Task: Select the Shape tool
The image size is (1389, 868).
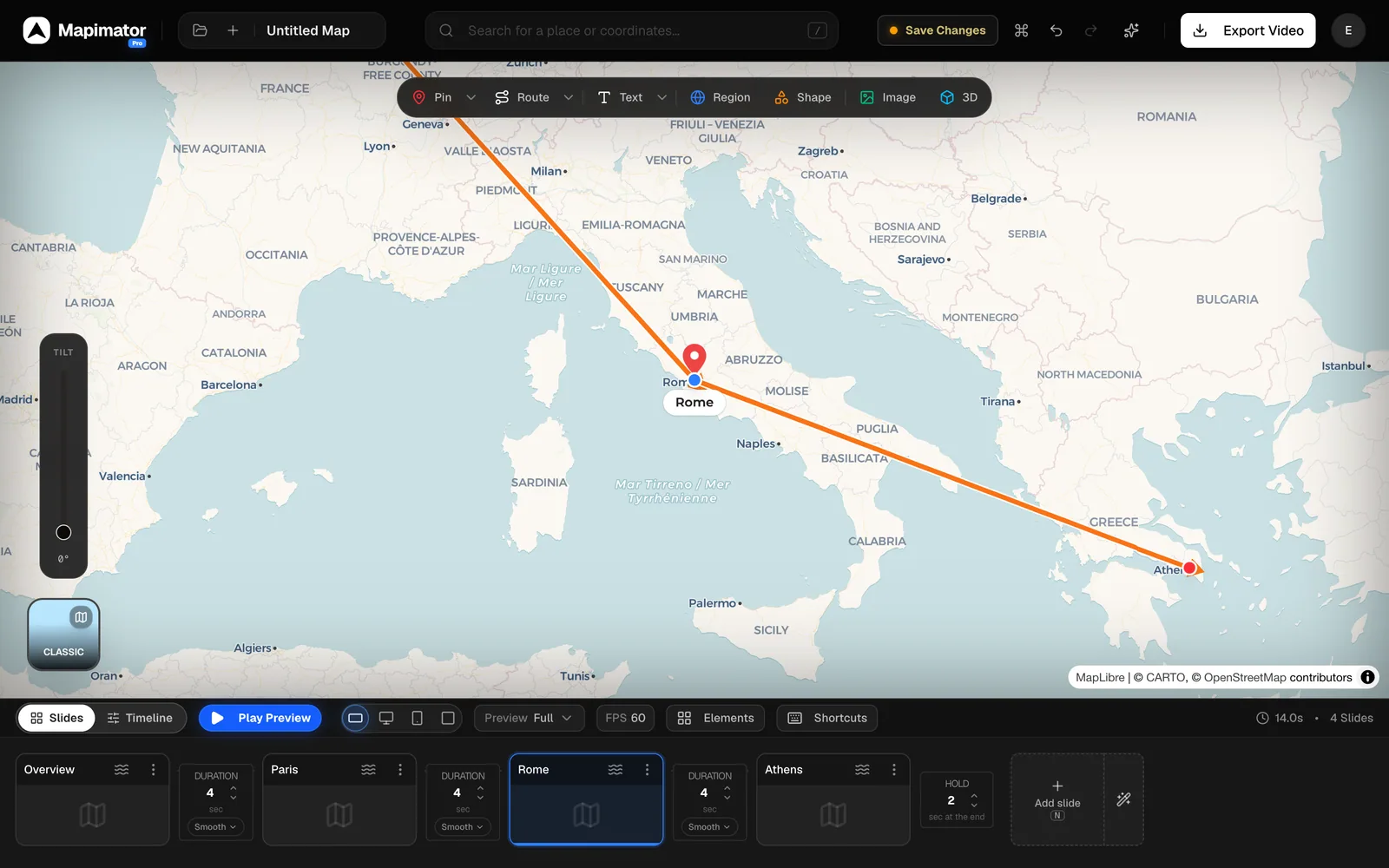Action: (x=803, y=97)
